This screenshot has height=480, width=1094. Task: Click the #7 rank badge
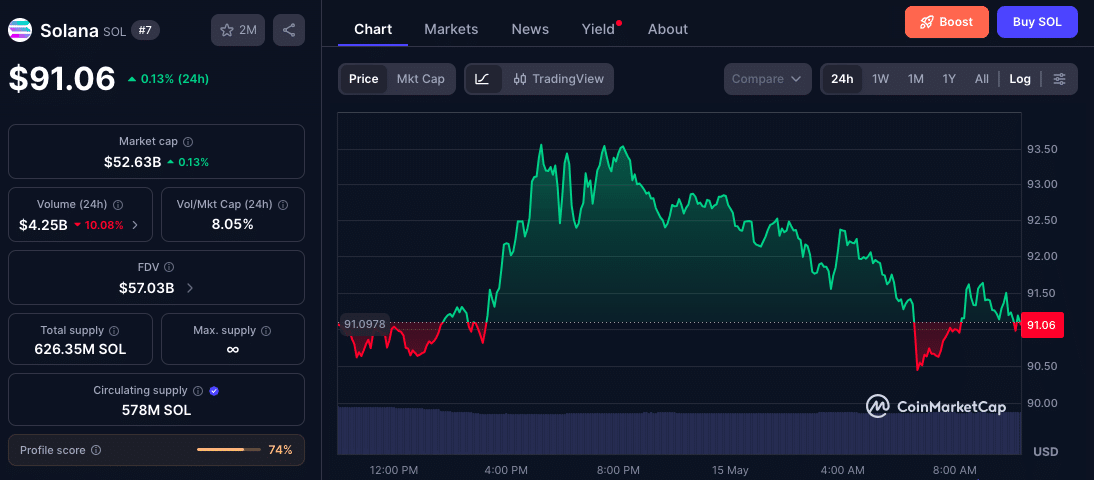(x=146, y=31)
